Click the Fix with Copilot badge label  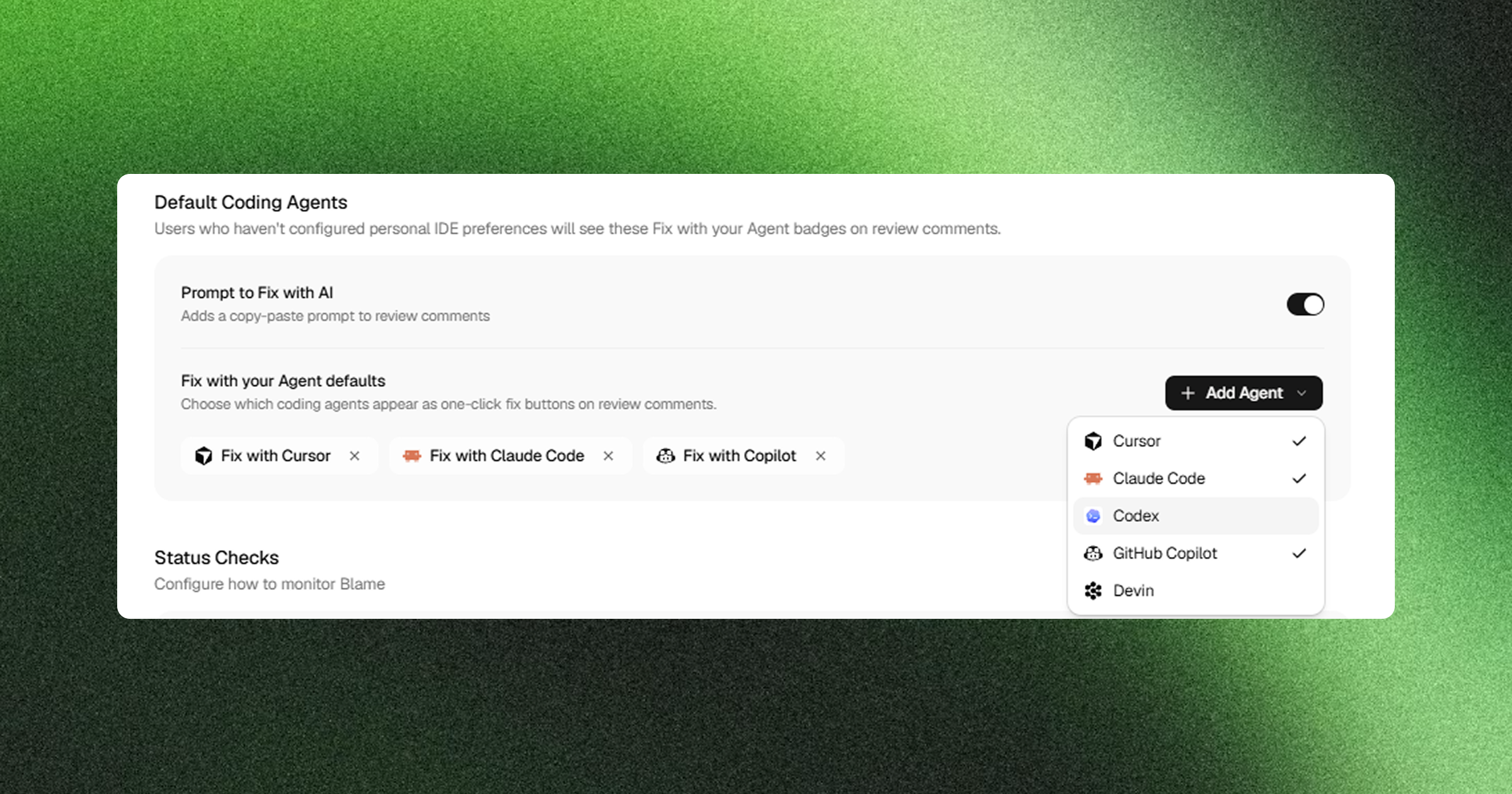740,456
